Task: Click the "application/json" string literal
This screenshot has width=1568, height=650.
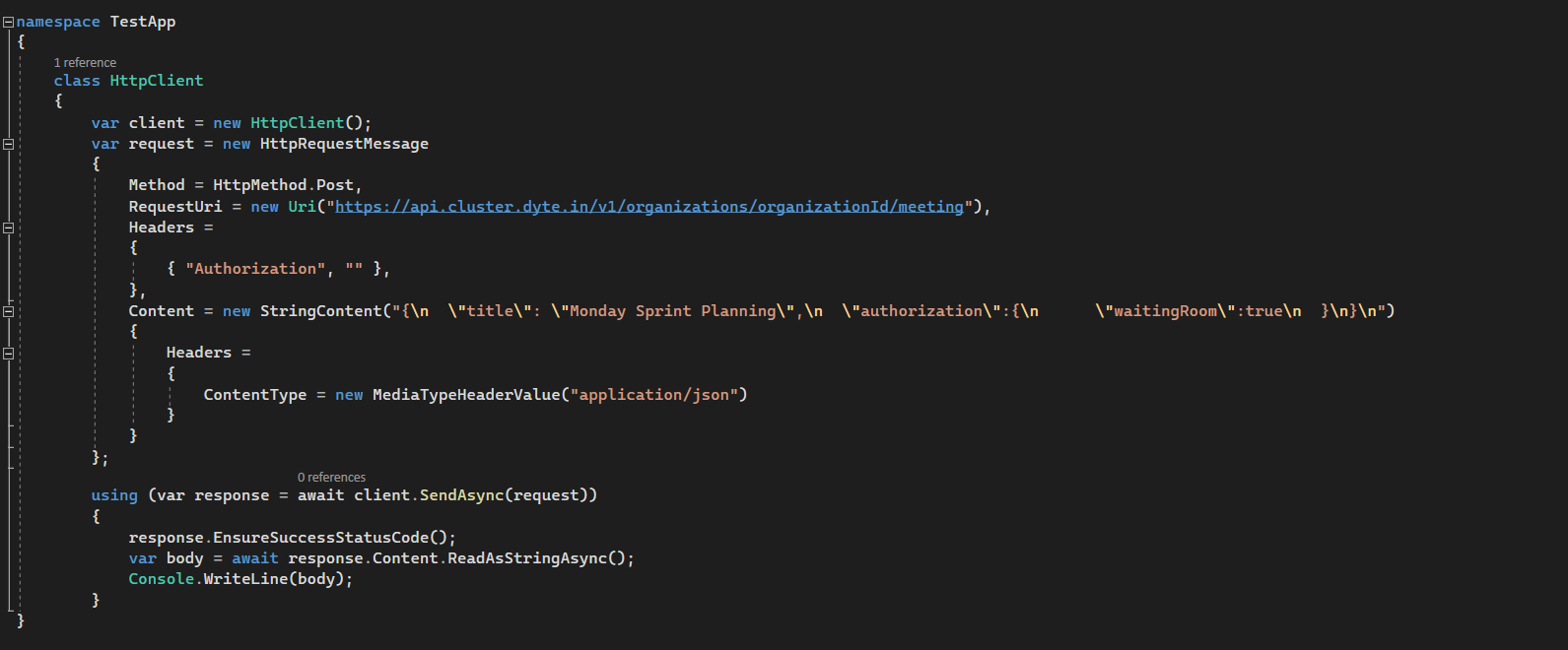Action: click(x=653, y=395)
